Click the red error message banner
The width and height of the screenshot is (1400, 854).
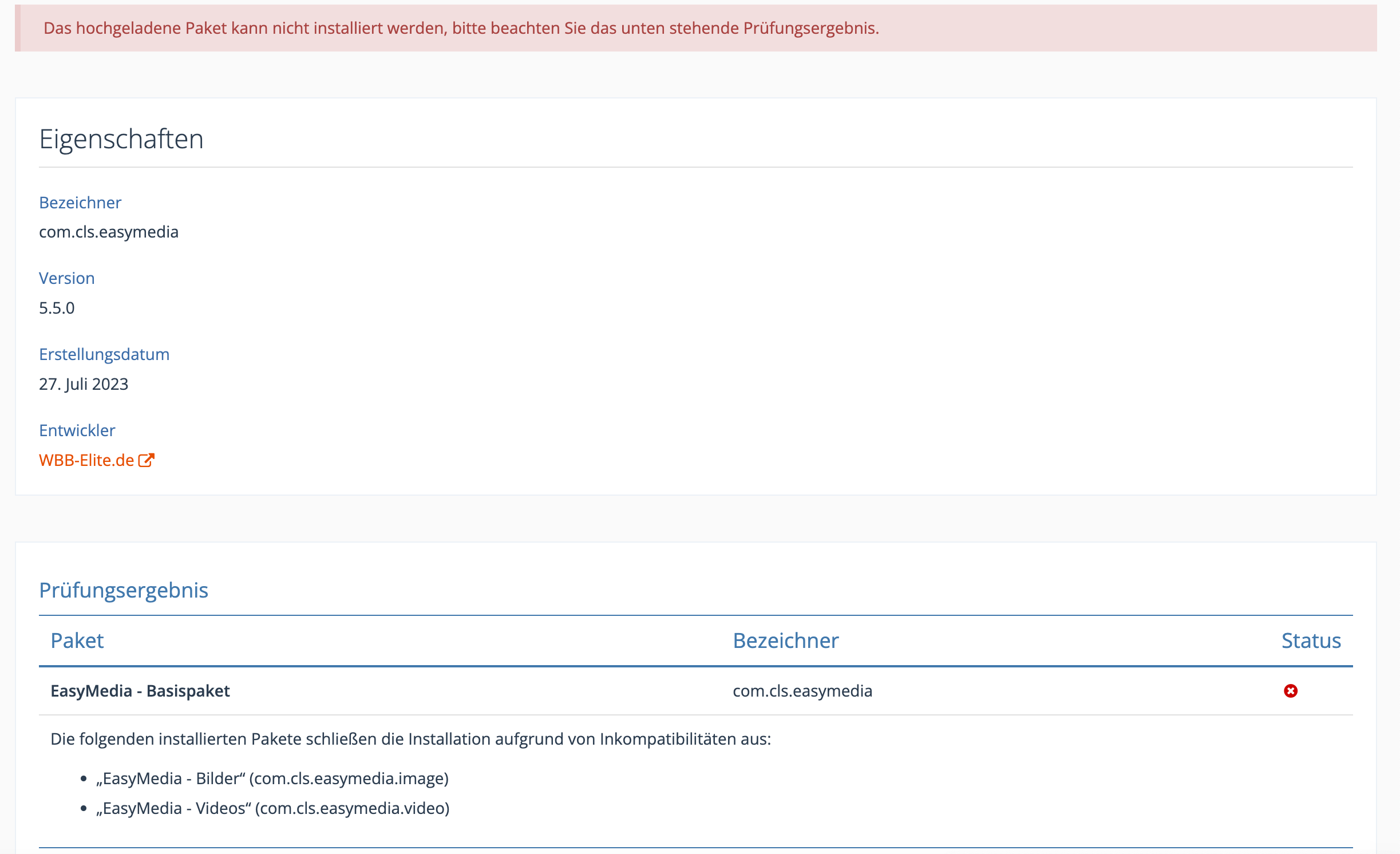(x=461, y=28)
